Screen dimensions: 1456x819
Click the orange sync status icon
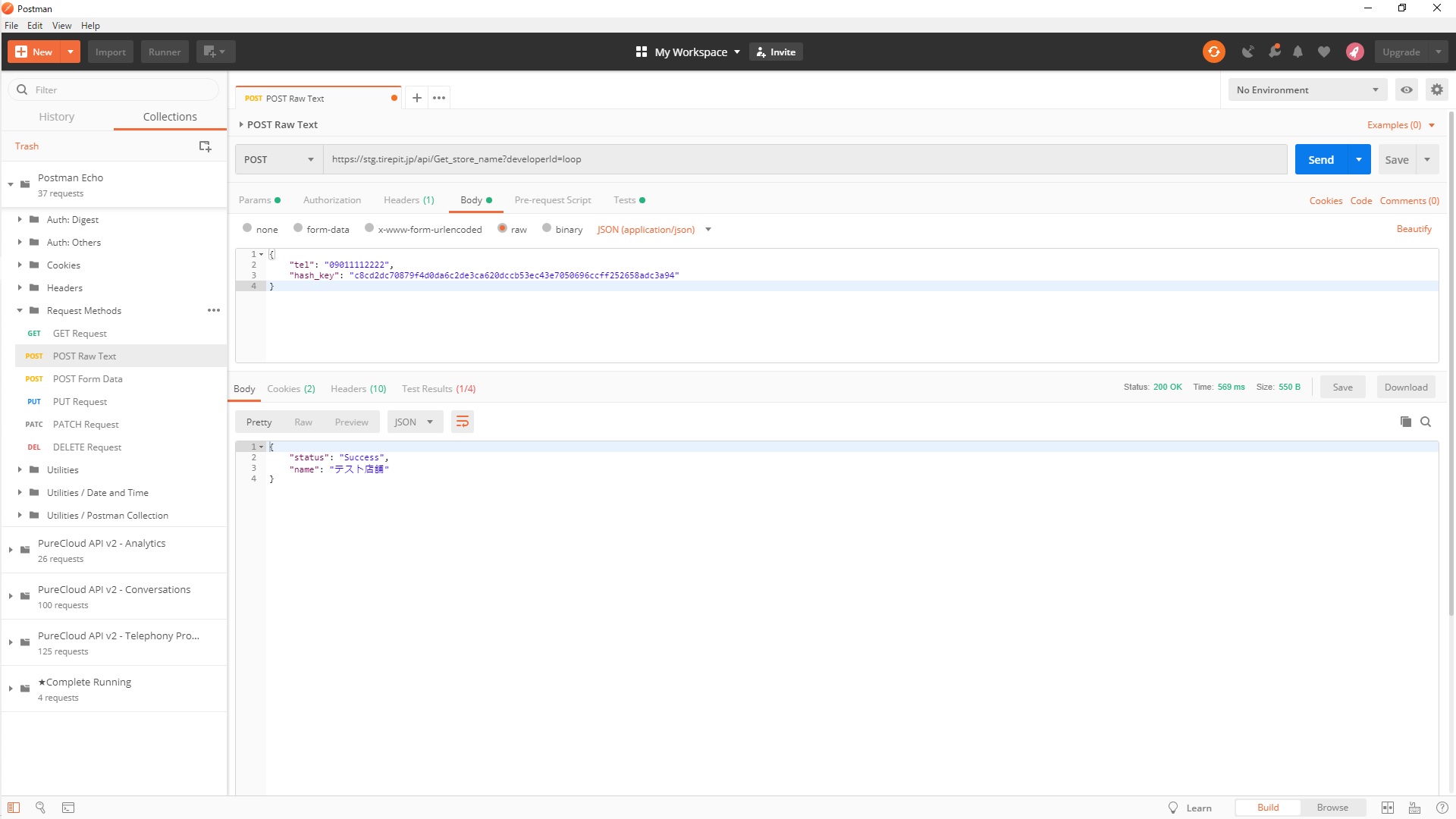(x=1213, y=52)
